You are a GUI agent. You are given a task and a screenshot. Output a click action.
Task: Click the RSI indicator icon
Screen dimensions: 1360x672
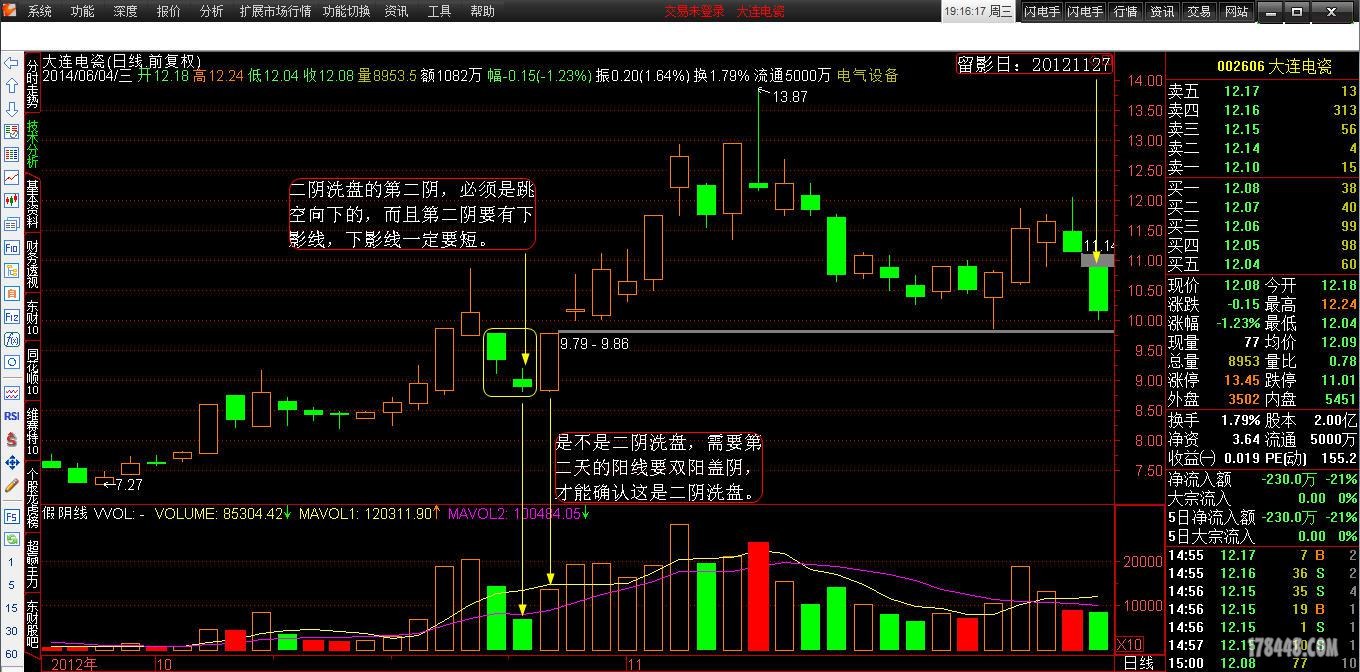click(x=11, y=415)
